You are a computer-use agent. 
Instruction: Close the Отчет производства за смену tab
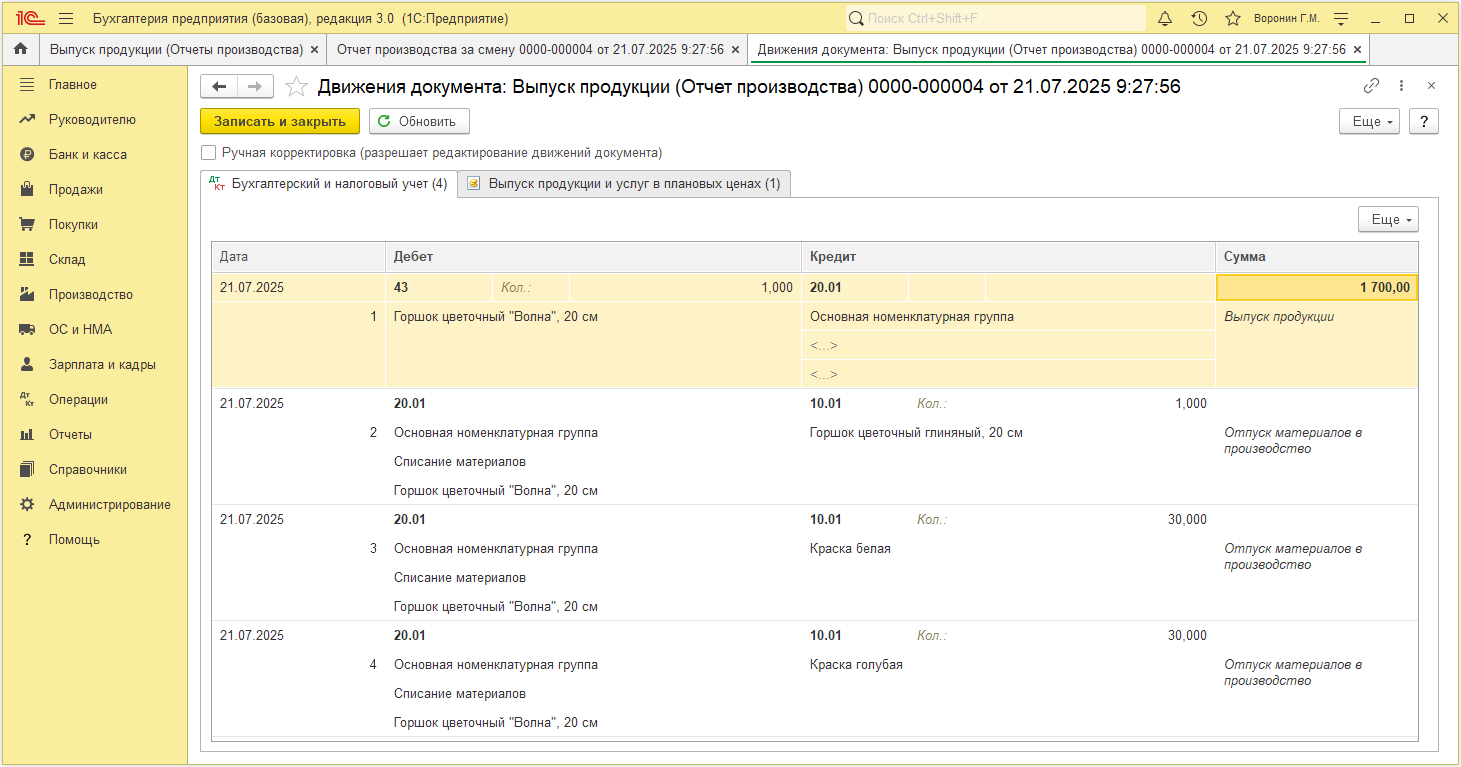tap(736, 49)
